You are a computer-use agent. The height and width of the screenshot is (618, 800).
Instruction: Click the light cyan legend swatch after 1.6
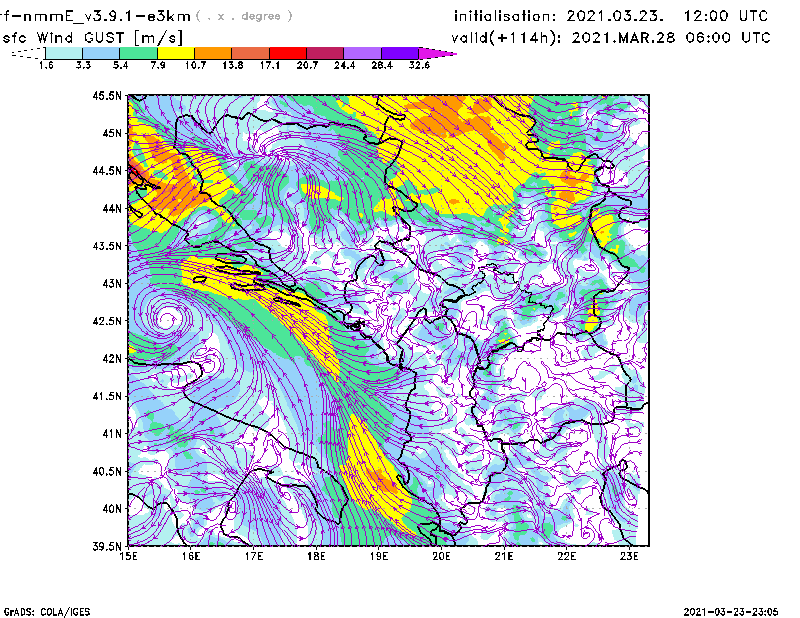[64, 53]
